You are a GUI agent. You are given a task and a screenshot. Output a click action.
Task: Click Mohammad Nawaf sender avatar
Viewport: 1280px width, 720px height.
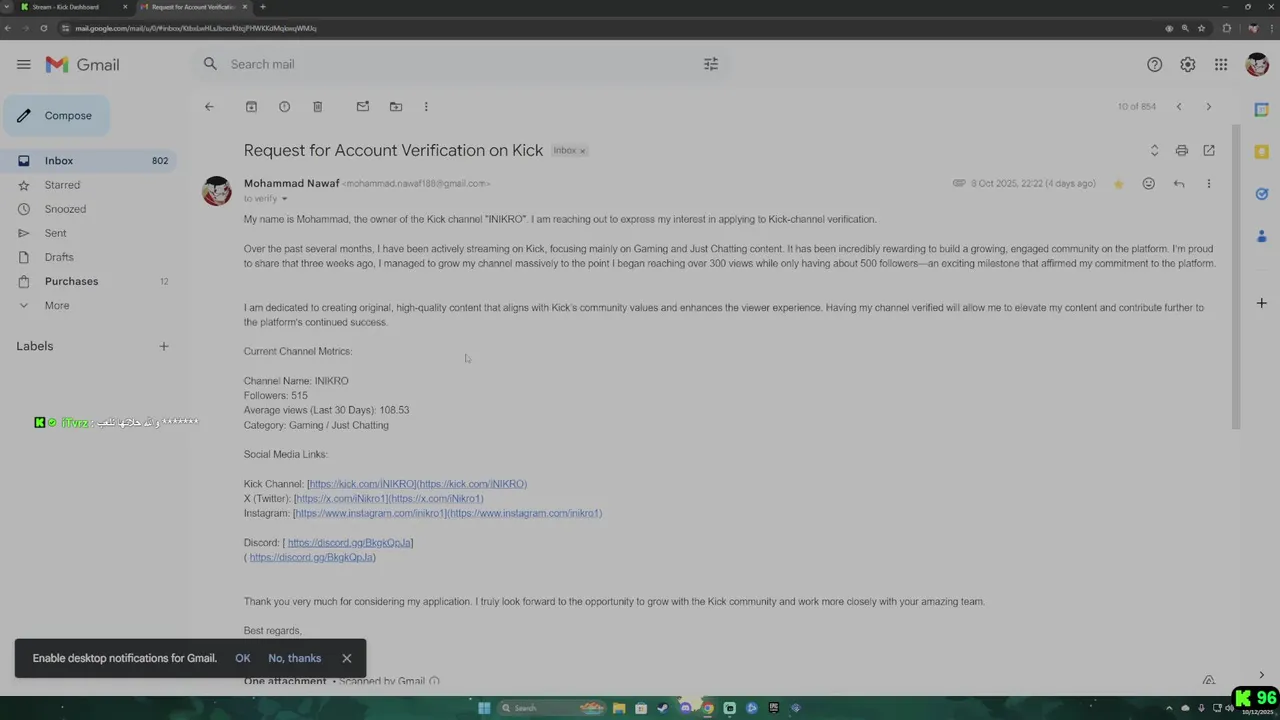tap(217, 191)
